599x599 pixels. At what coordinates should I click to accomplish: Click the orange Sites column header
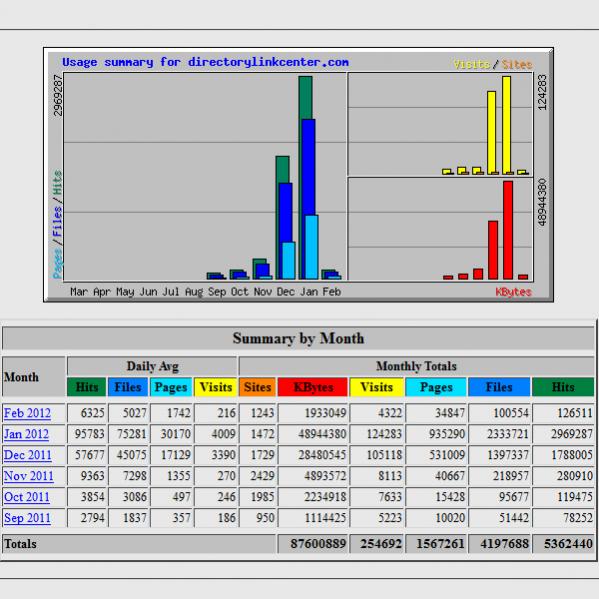tap(257, 387)
